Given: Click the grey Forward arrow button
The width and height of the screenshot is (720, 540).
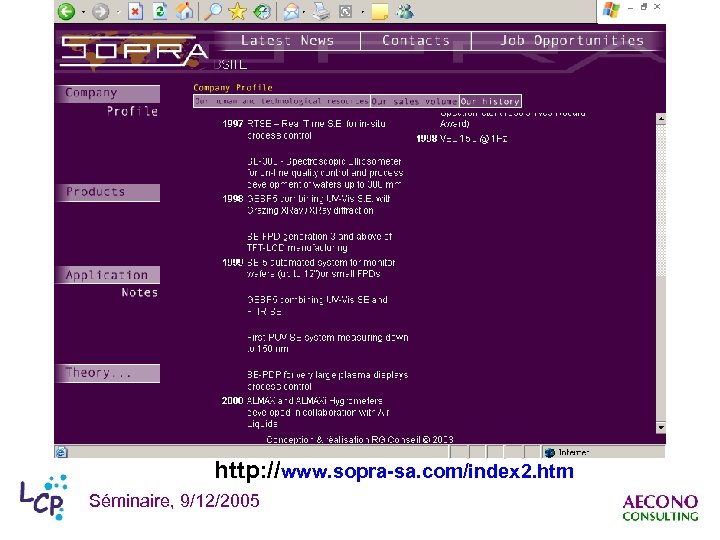Looking at the screenshot, I should click(101, 11).
